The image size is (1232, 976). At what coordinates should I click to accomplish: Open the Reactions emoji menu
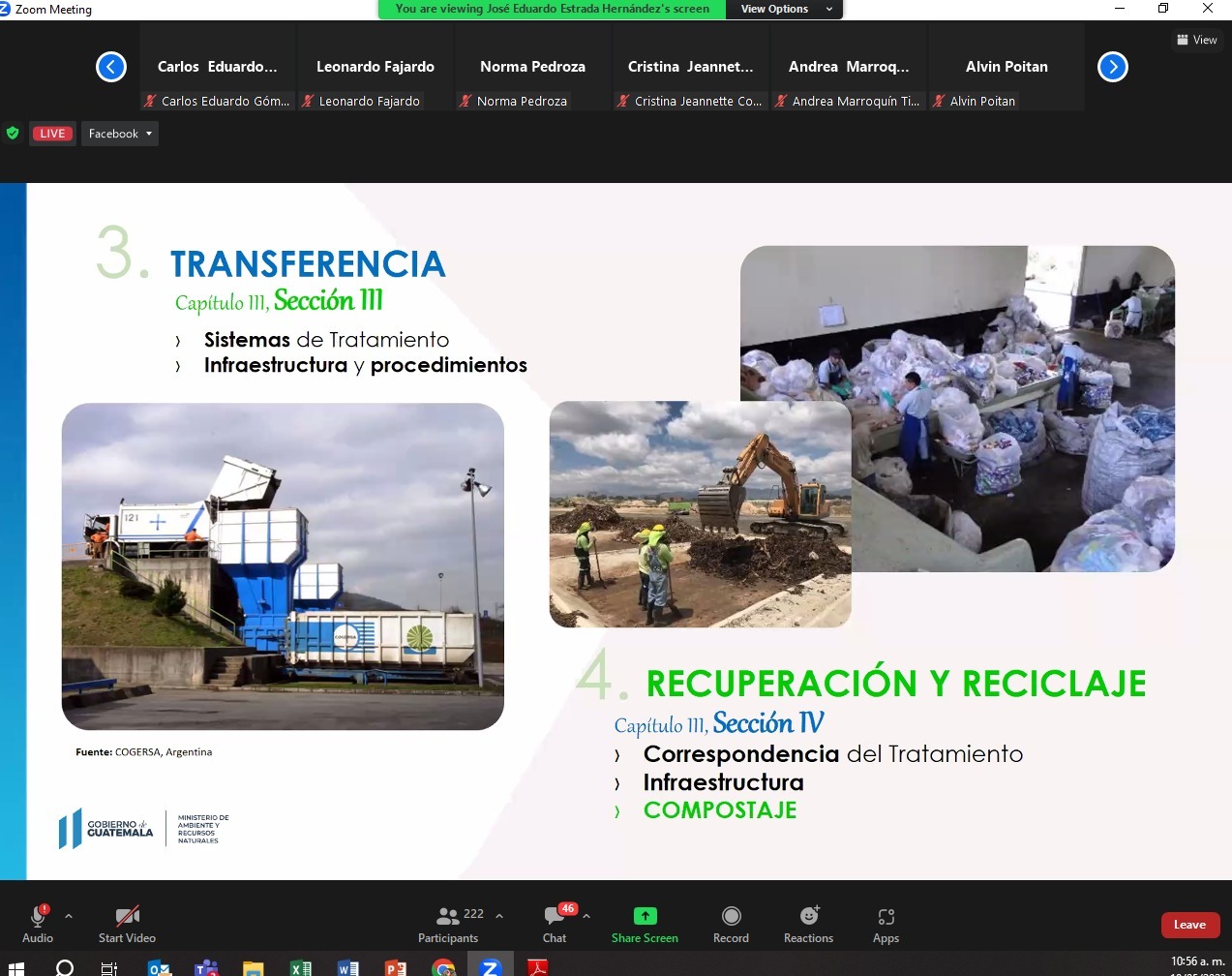tap(808, 916)
